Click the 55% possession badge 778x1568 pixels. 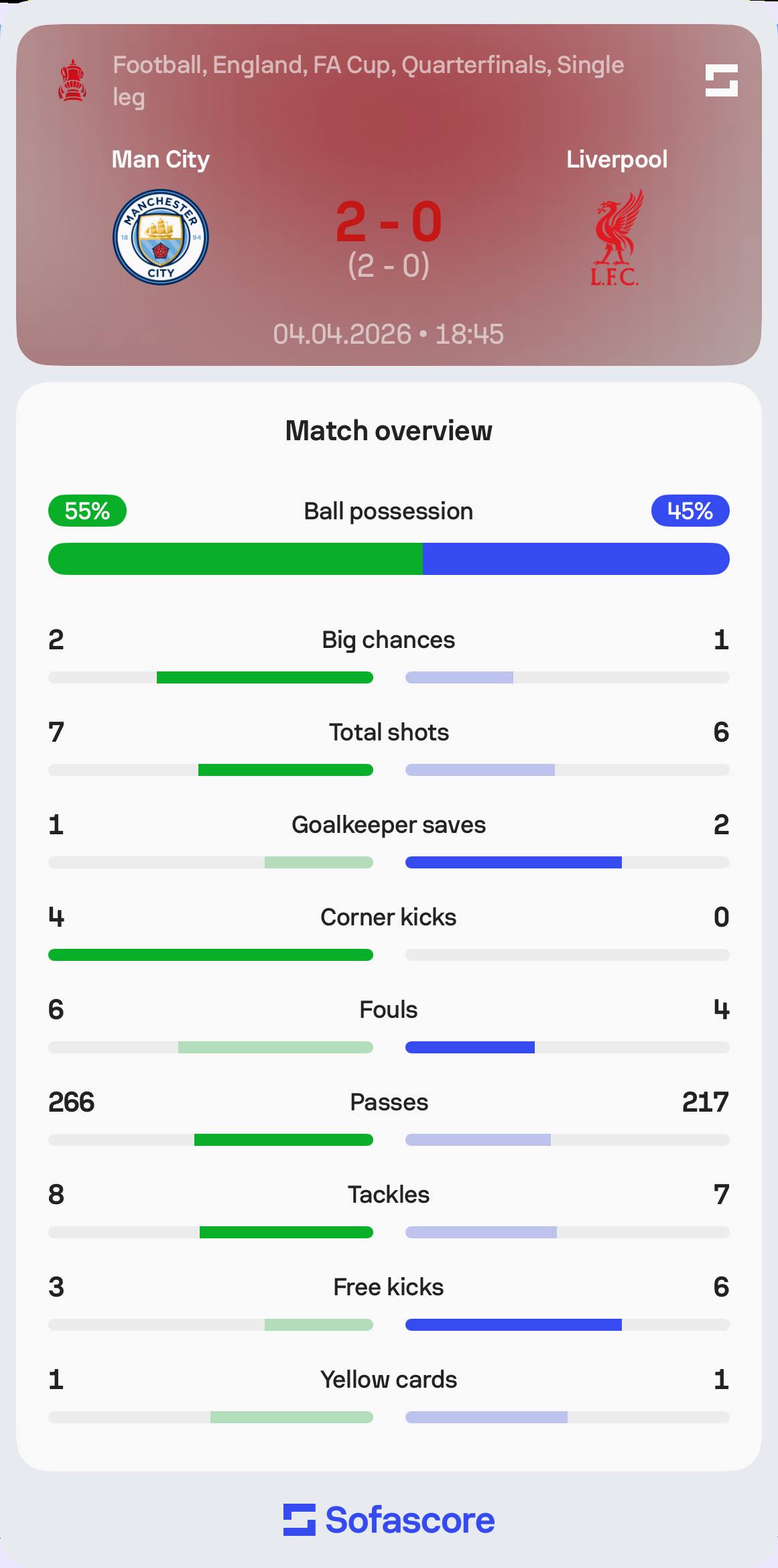click(x=87, y=511)
